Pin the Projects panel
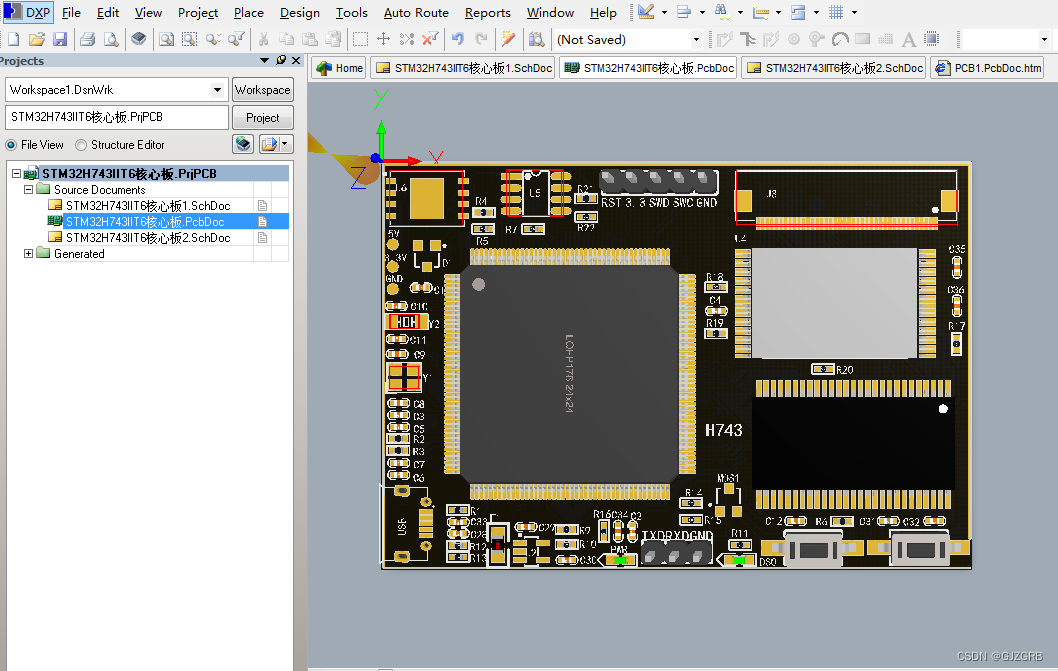The image size is (1058, 671). click(x=282, y=60)
